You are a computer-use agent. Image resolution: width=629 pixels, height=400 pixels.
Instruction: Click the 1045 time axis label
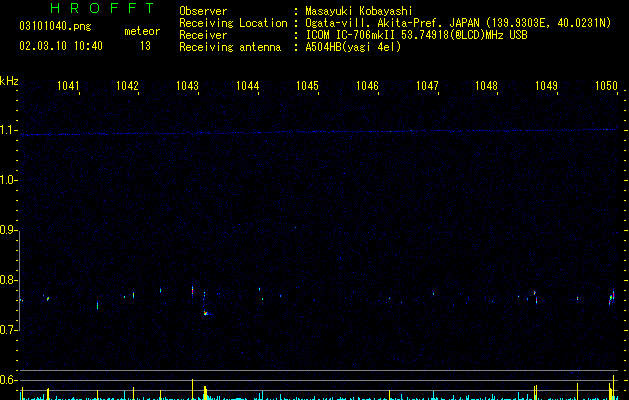coord(307,86)
